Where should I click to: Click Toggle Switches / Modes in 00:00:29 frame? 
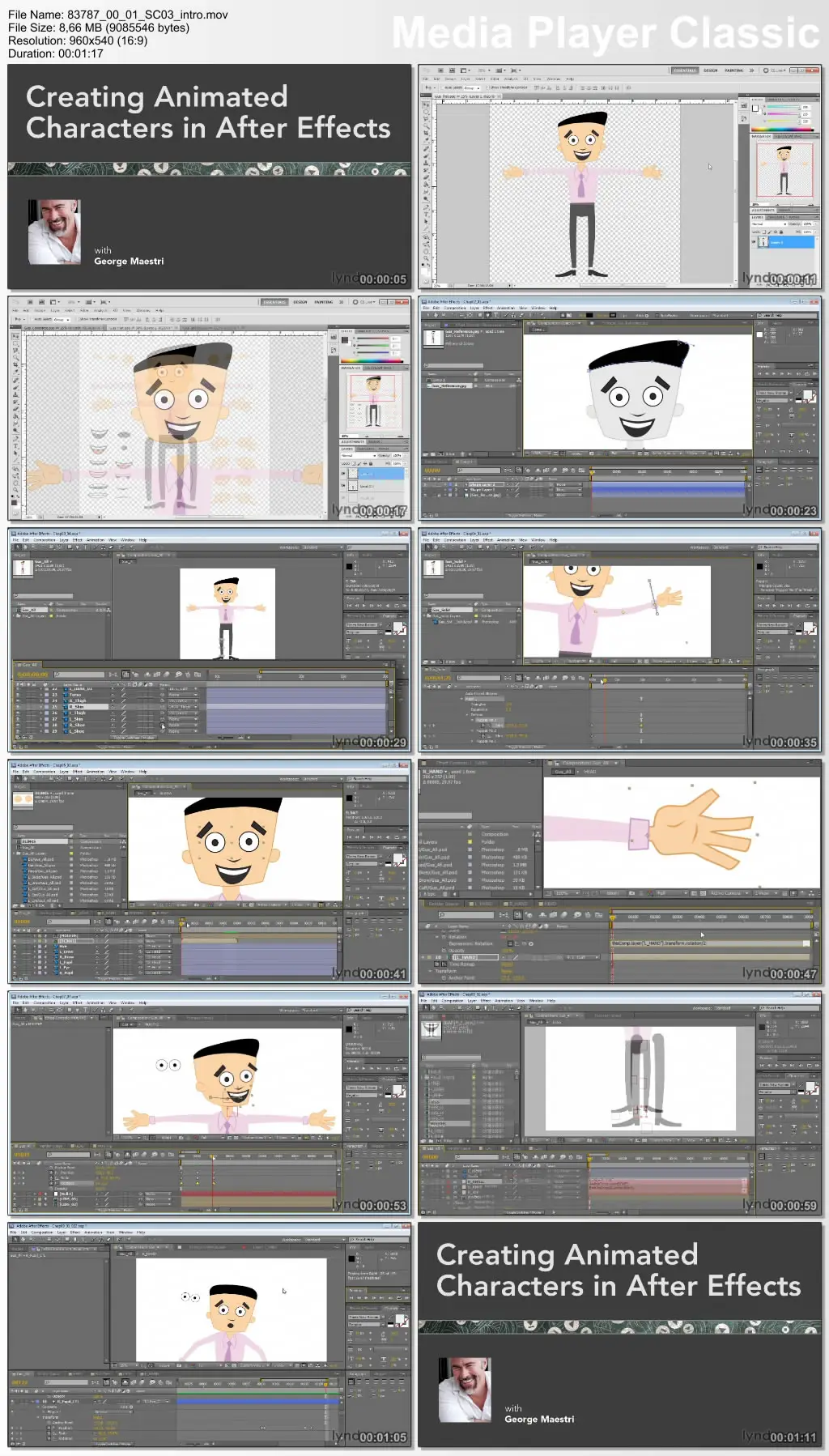click(134, 737)
